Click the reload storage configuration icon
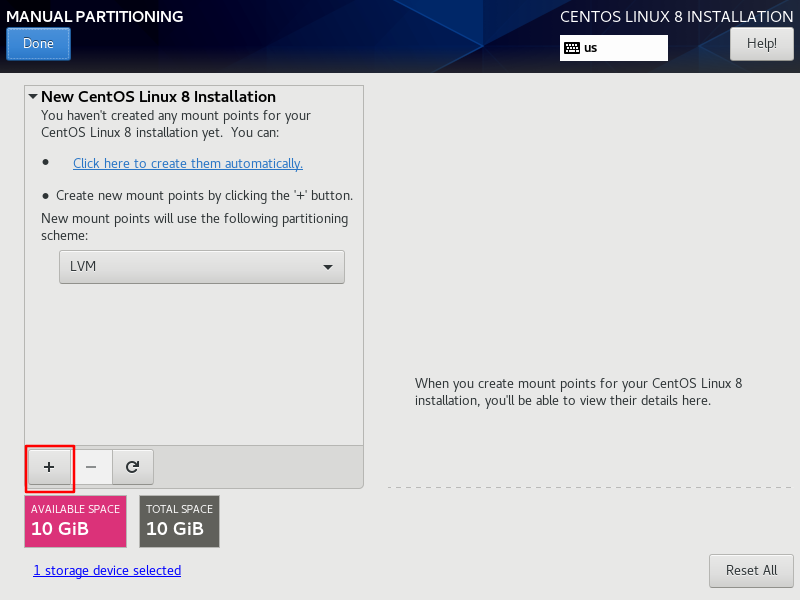 pos(133,467)
